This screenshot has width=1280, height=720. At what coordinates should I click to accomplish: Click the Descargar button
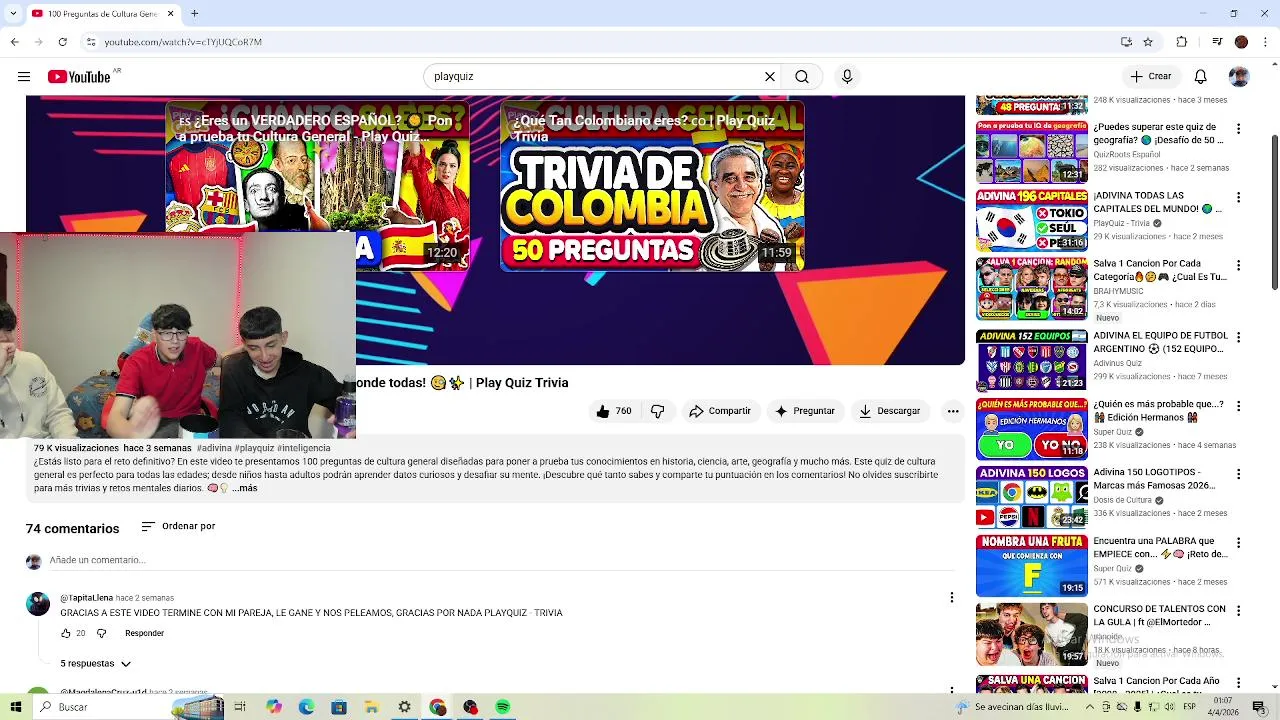click(889, 411)
